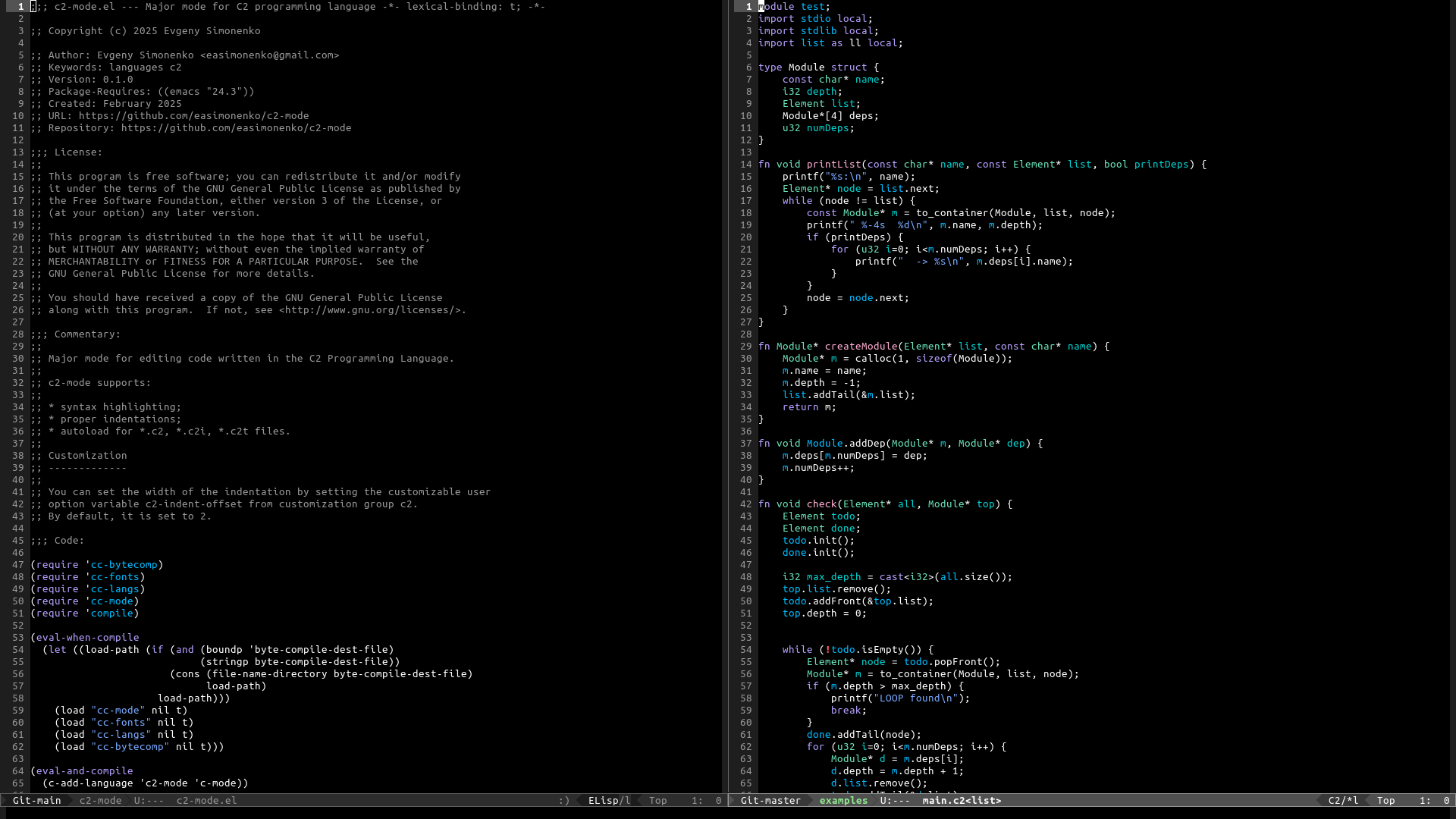Click the Repository GitHub link on line 11
Image resolution: width=1456 pixels, height=819 pixels.
[237, 128]
